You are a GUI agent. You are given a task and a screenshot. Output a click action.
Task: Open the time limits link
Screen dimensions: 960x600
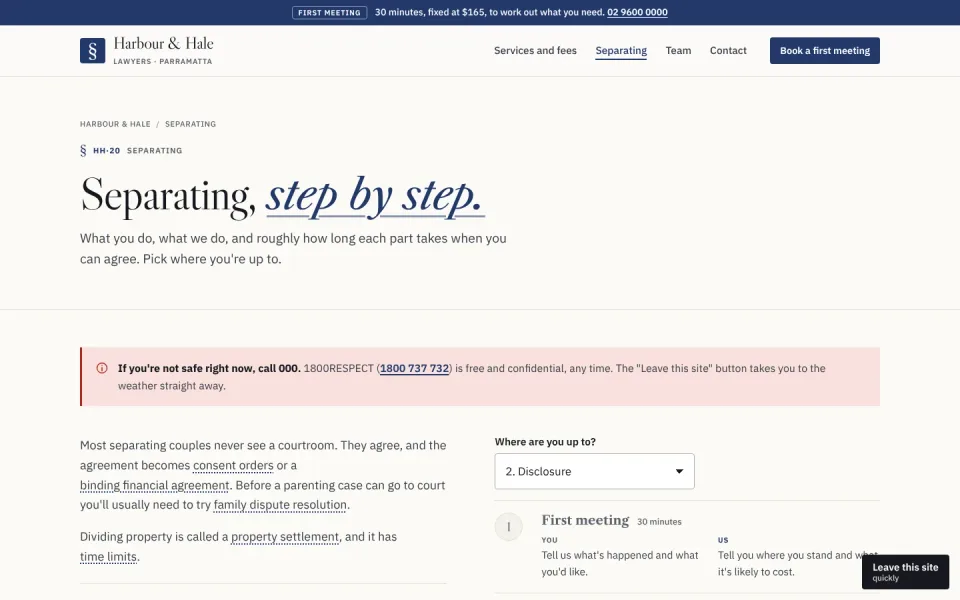[108, 557]
